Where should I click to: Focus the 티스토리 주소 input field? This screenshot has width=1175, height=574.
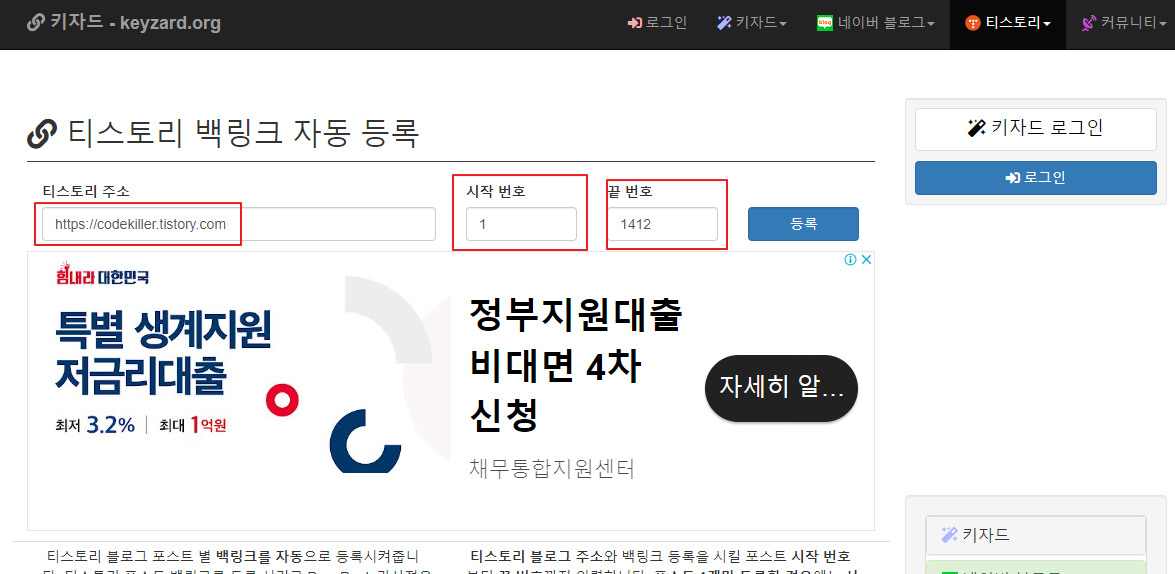[238, 224]
